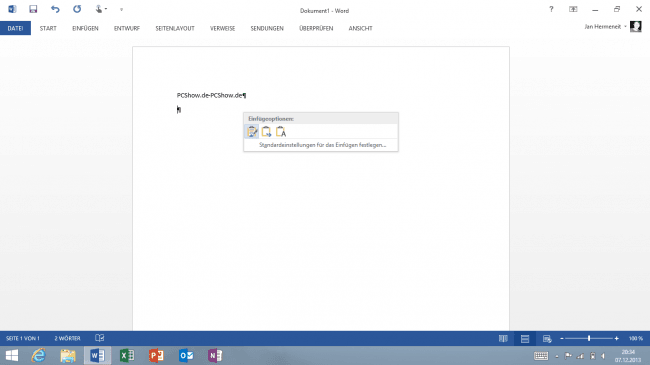Open the SEITENLAYOUT ribbon tab
This screenshot has height=365, width=650.
tap(175, 28)
